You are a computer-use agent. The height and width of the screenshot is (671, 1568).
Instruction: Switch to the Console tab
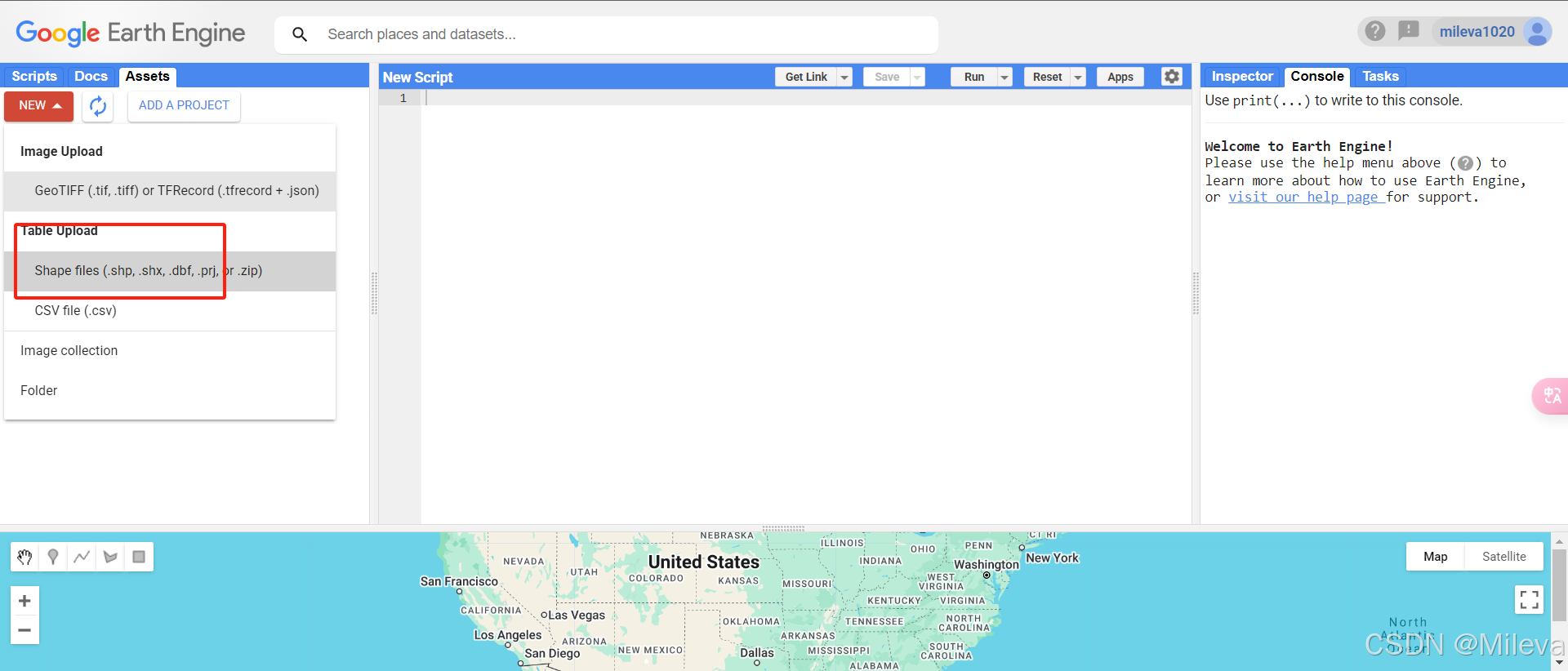(1316, 76)
